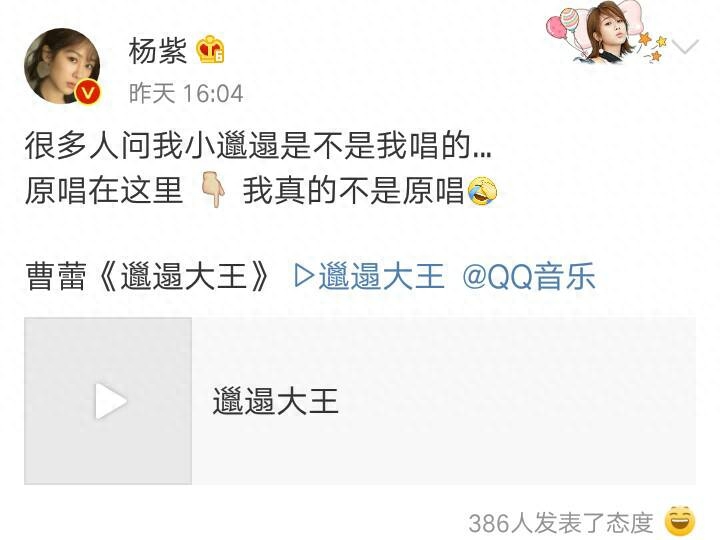720x540 pixels.
Task: Open the round profile avatar photo
Action: 62,66
